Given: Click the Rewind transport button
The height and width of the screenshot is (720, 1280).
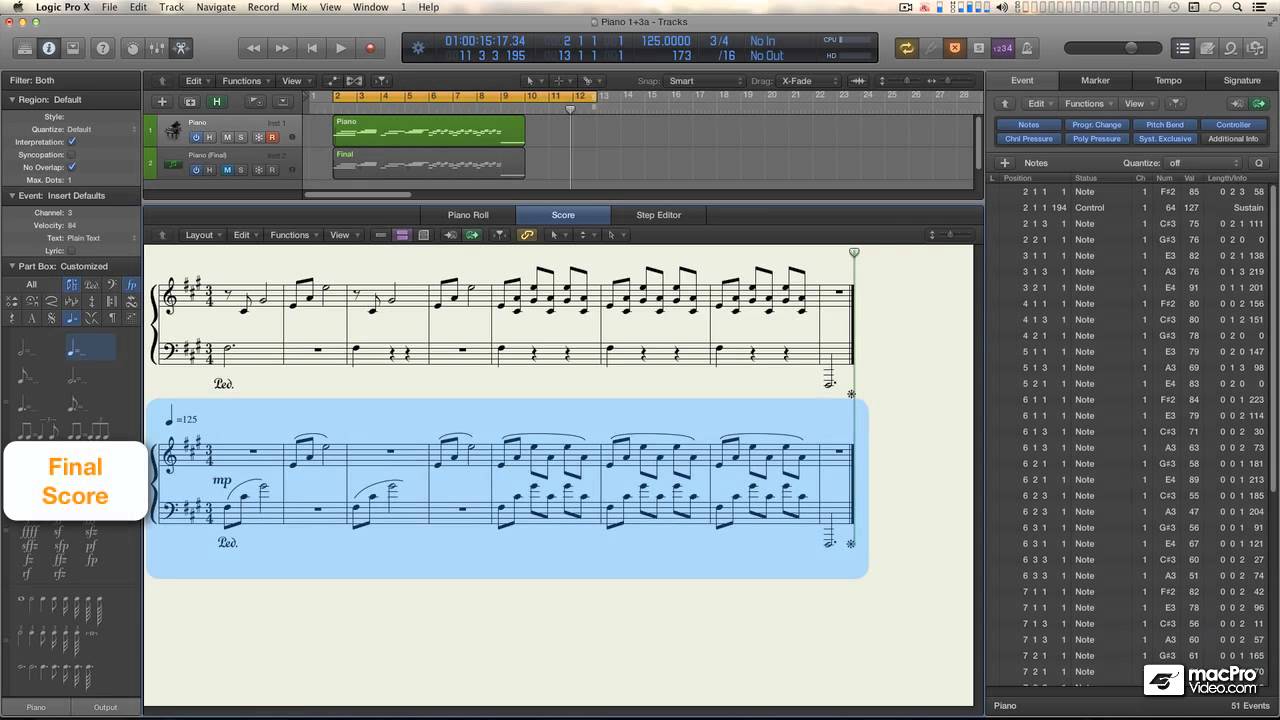Looking at the screenshot, I should tap(254, 47).
